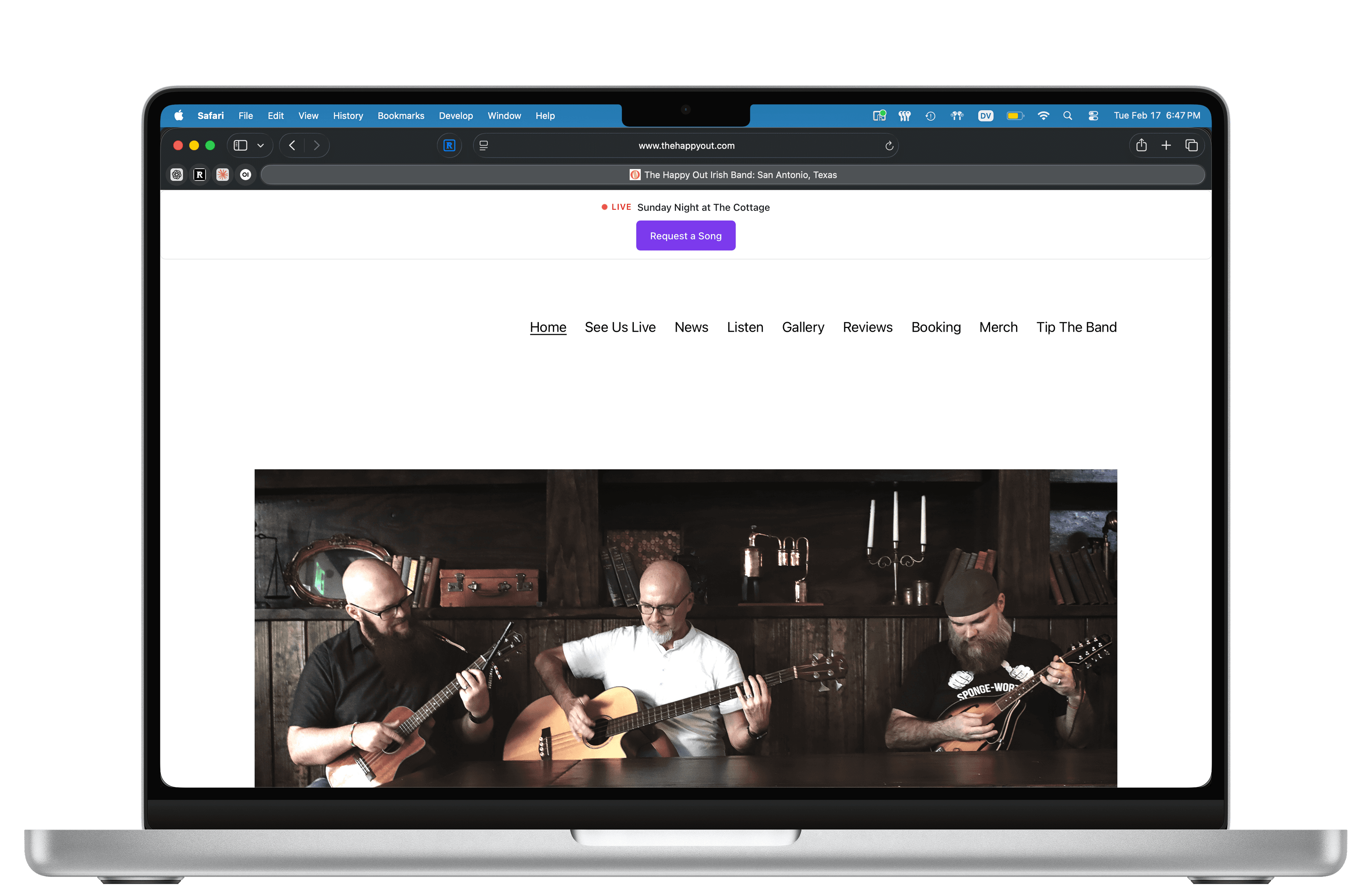Toggle the Safari sidebar
This screenshot has width=1372, height=892.
coord(240,145)
